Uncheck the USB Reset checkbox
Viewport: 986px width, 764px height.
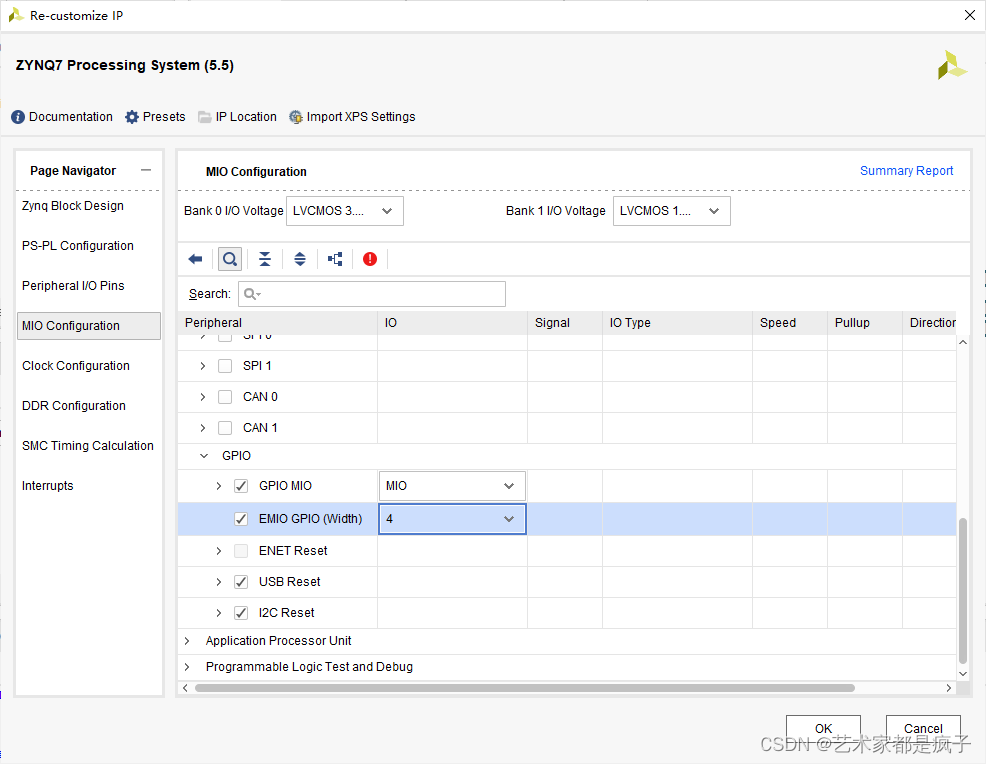tap(241, 582)
